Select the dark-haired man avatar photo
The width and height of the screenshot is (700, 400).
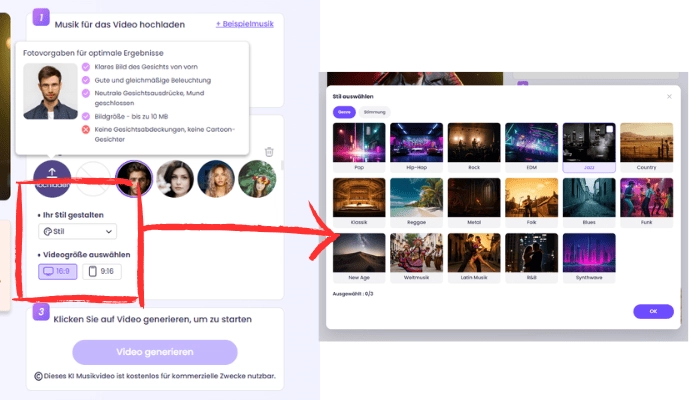pyautogui.click(x=133, y=179)
